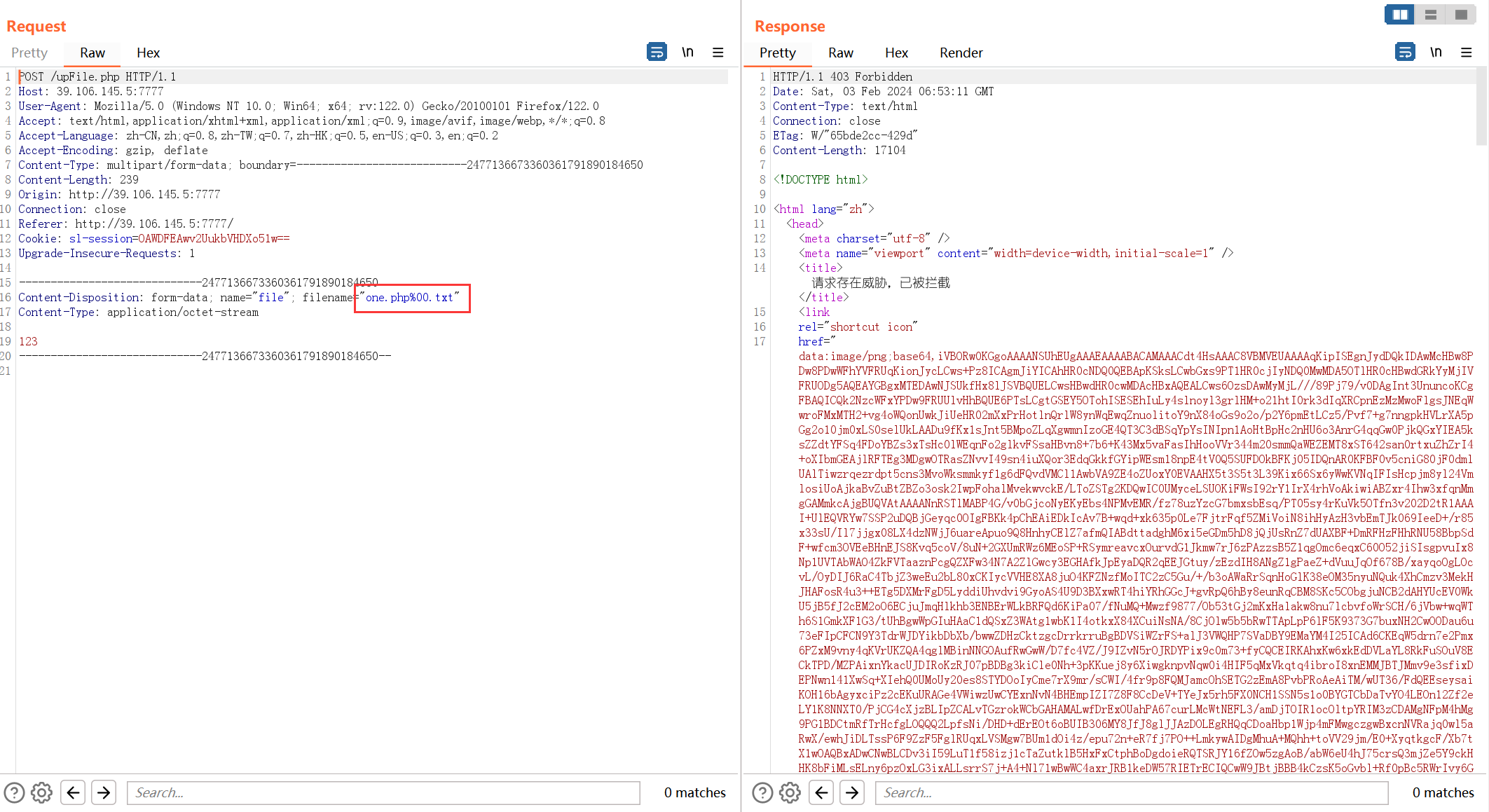Open the Request Hex tab
This screenshot has height=812, width=1489.
coord(148,53)
